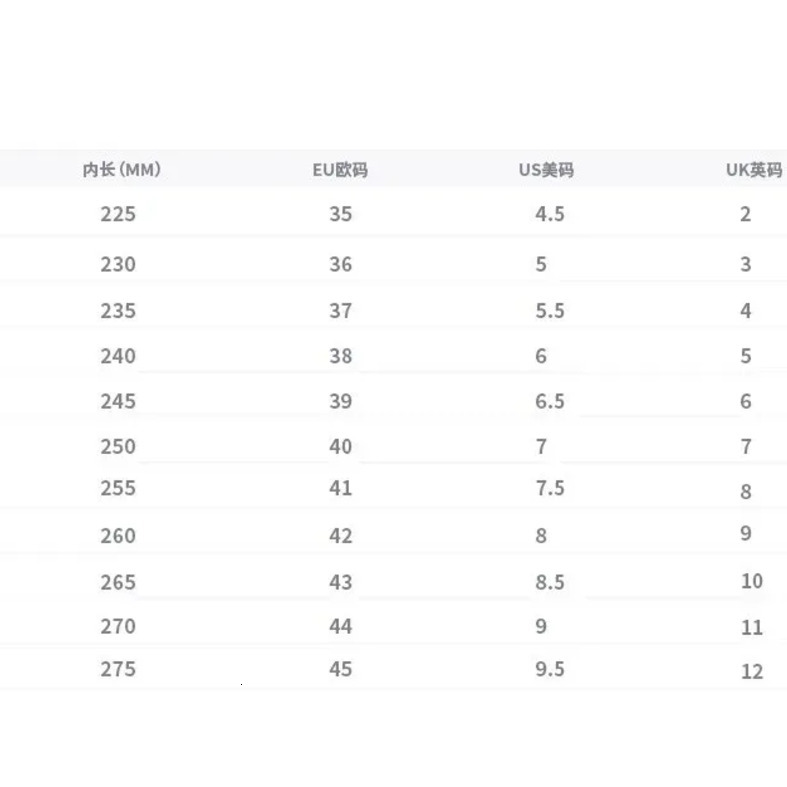Image resolution: width=787 pixels, height=787 pixels.
Task: Click the 255 millimeter length cell
Action: pos(118,489)
